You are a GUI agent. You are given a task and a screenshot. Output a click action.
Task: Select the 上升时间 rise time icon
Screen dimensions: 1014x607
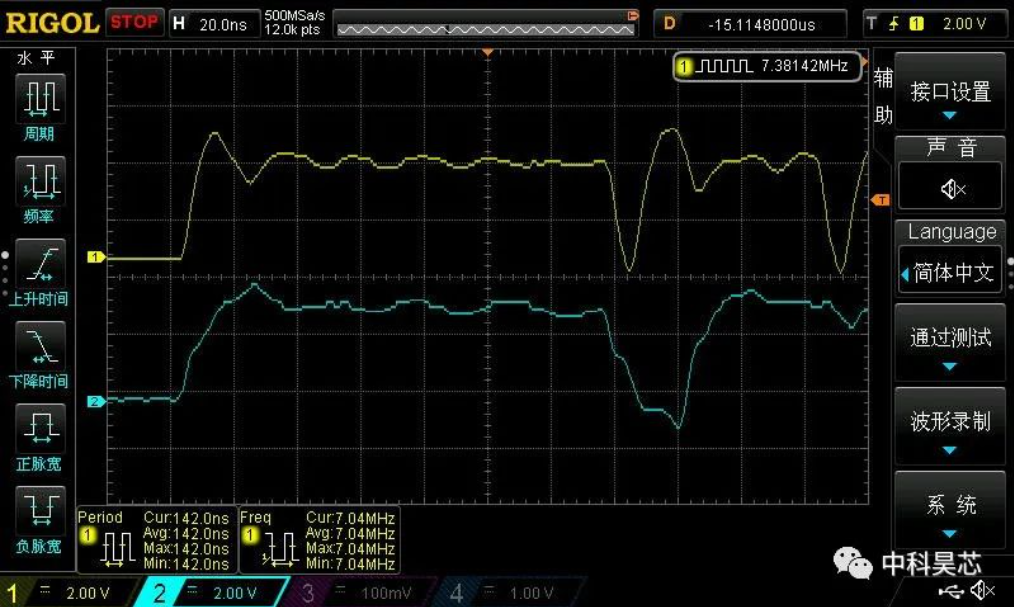(x=39, y=263)
